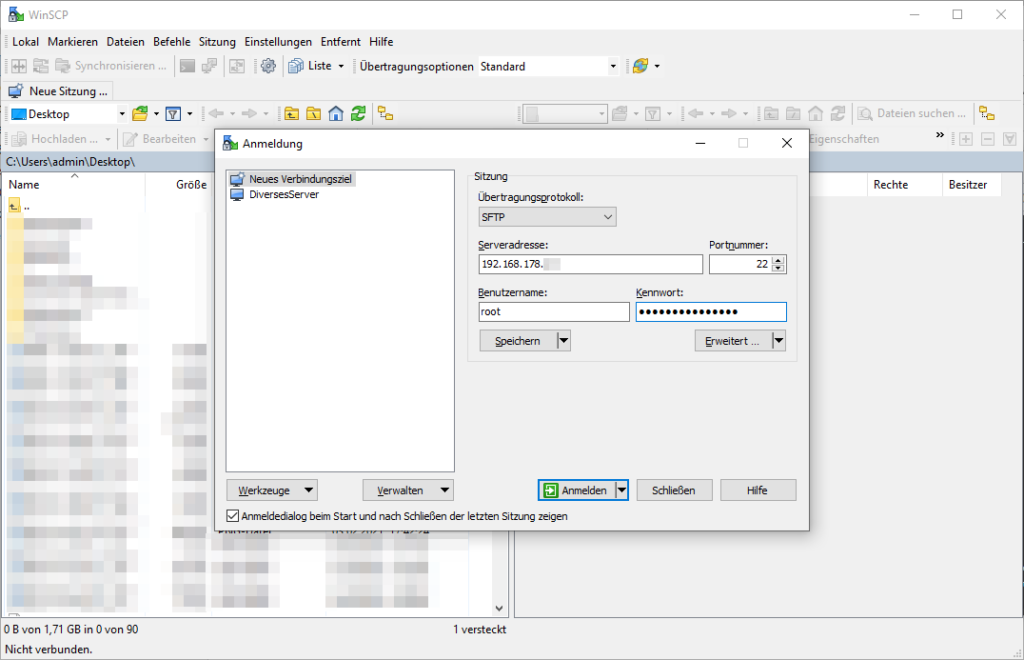Increase the Portnummer with up arrow
This screenshot has height=660, width=1024.
(x=779, y=260)
